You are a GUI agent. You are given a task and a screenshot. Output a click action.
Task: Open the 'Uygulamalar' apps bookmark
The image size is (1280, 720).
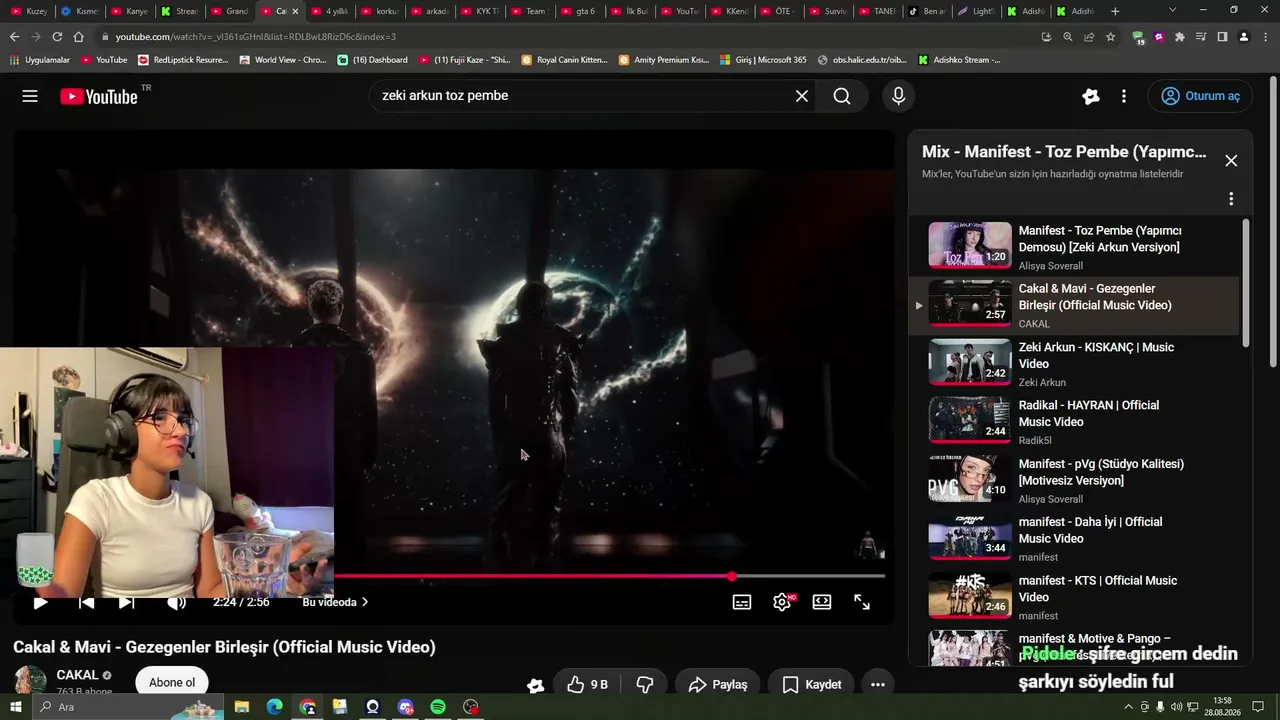click(x=40, y=60)
